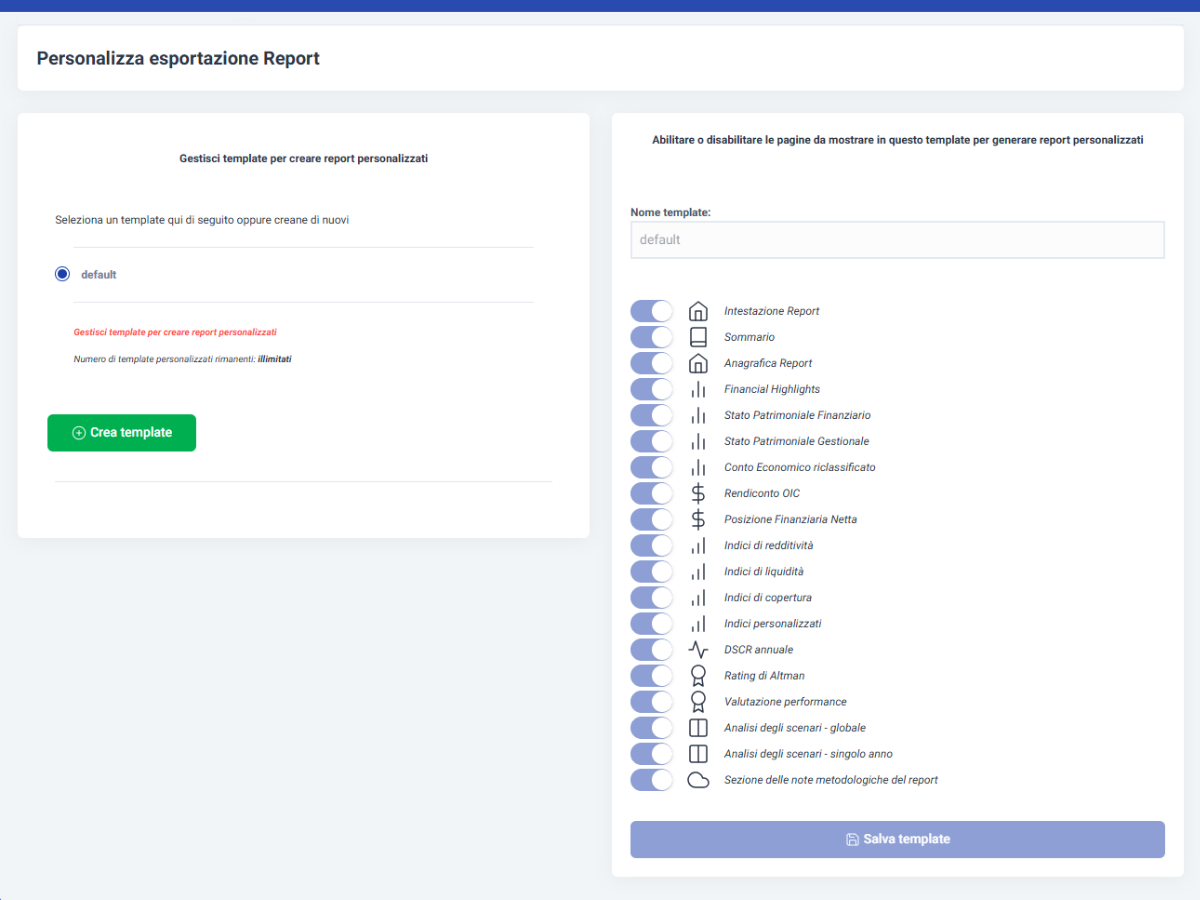The height and width of the screenshot is (900, 1200).
Task: Click the Rating di Altman label
Action: pos(765,675)
